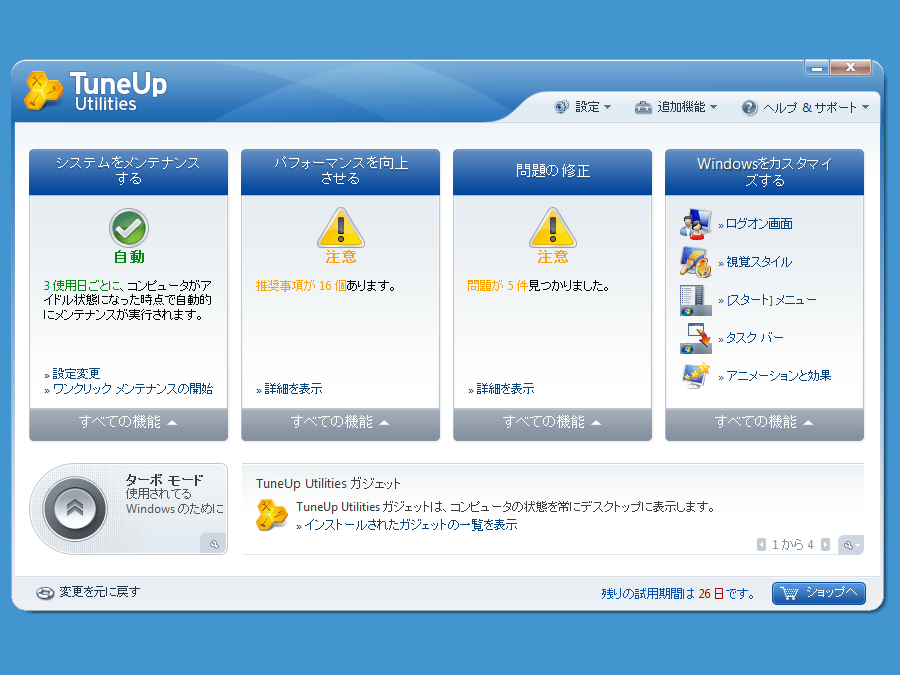The height and width of the screenshot is (675, 900).
Task: Click the Turbo Mode wrench settings icon
Action: point(214,544)
